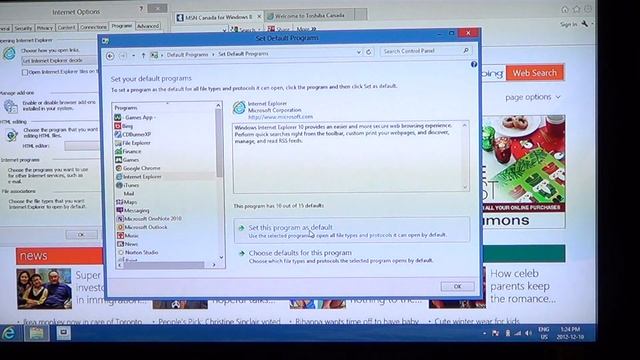Screen dimensions: 640x360
Task: Select Norton Studio in Programs list
Action: point(138,253)
